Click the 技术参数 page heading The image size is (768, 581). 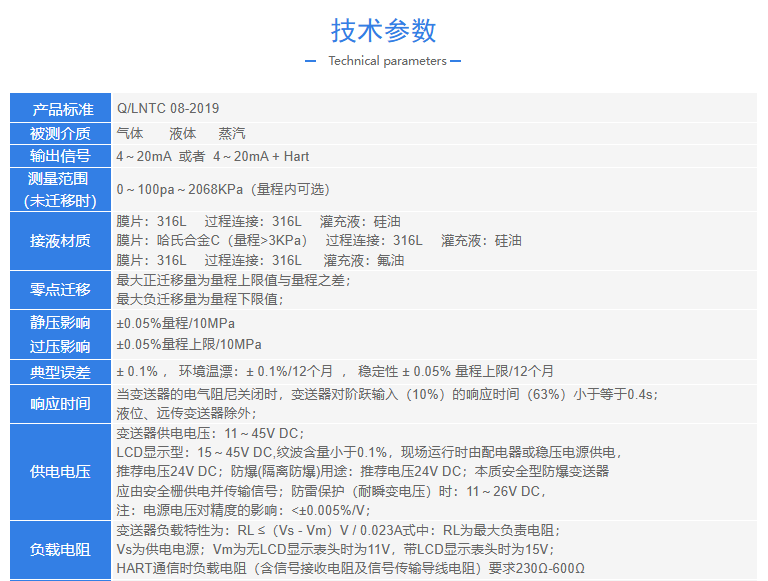(384, 30)
